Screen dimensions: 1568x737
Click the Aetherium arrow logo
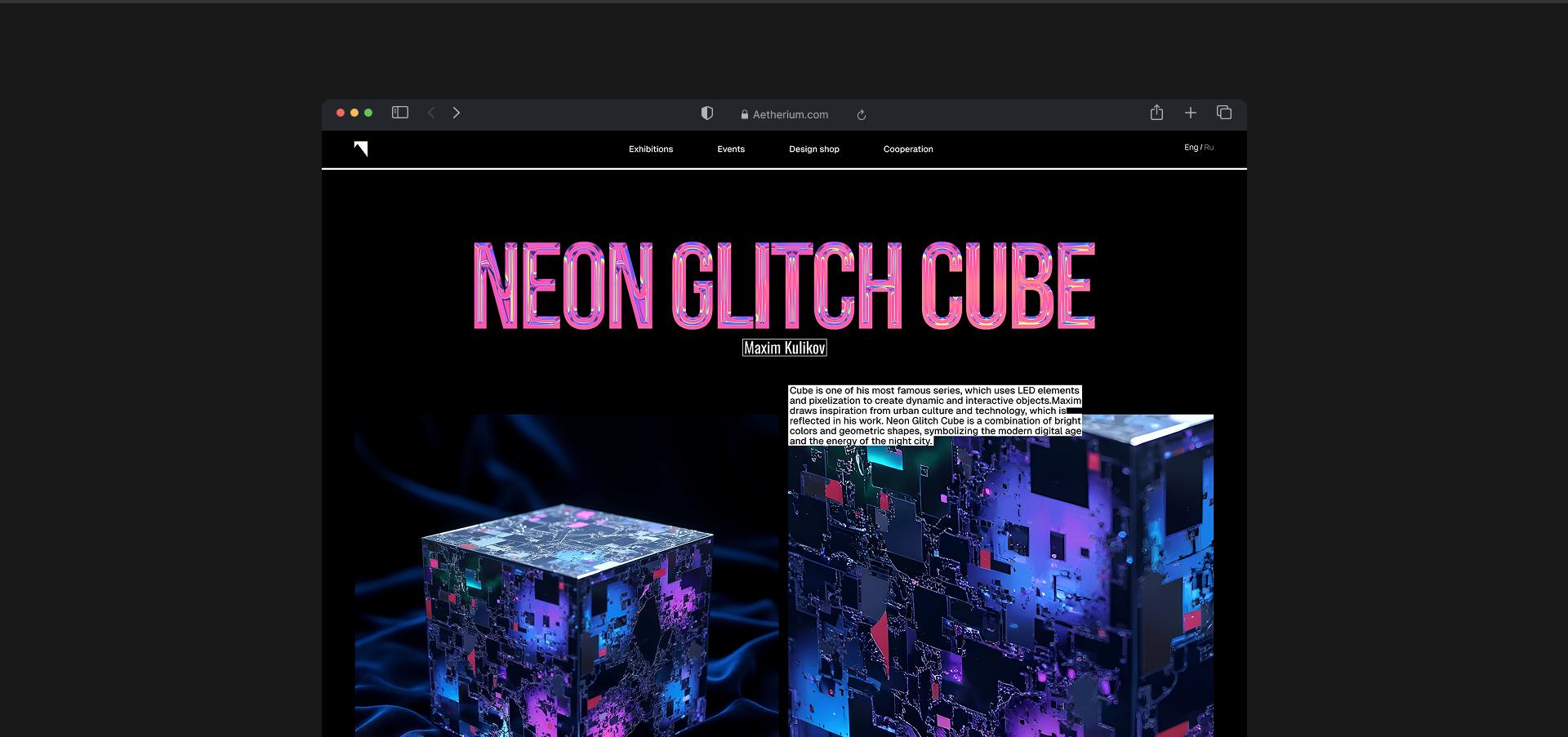click(361, 149)
